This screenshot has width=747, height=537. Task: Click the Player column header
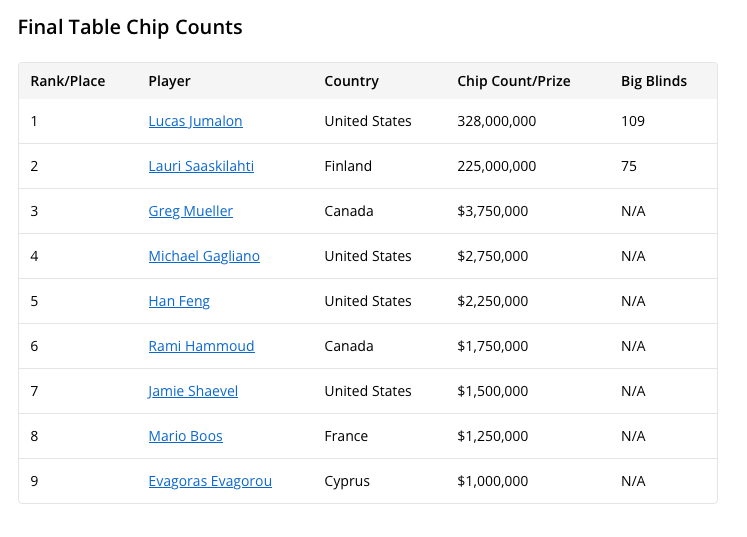(x=169, y=81)
